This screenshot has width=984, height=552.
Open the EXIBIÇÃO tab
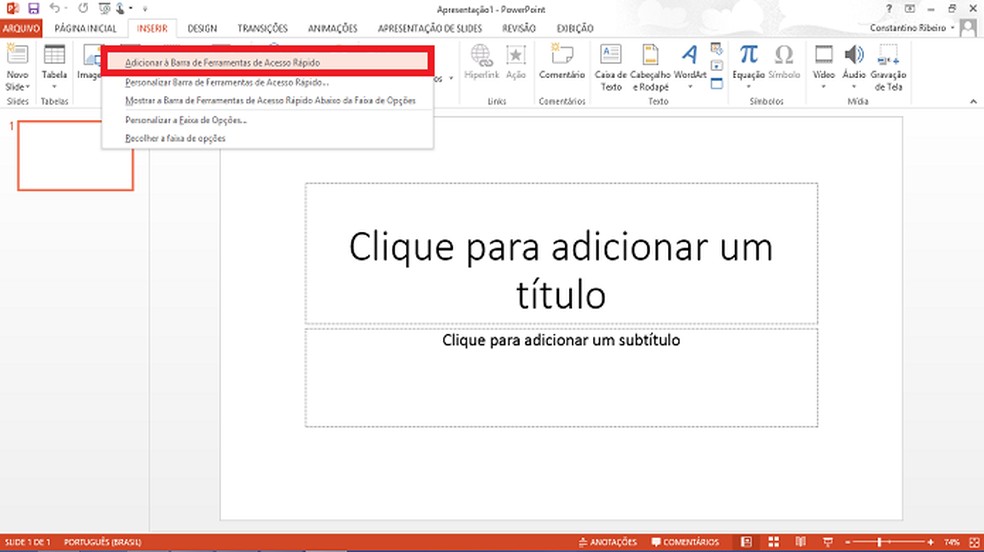(x=575, y=28)
